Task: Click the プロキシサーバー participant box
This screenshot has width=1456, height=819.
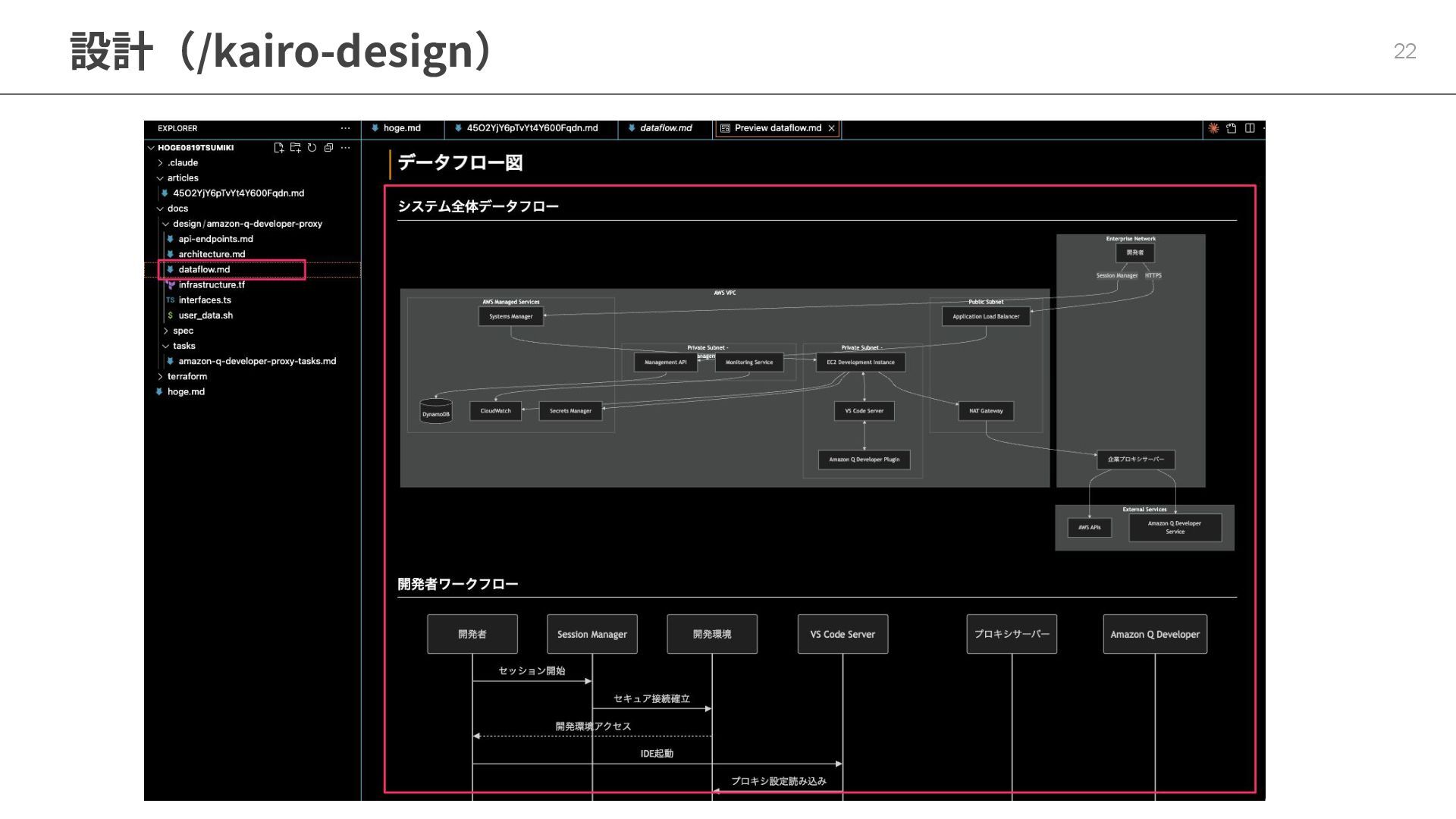Action: click(x=1012, y=634)
